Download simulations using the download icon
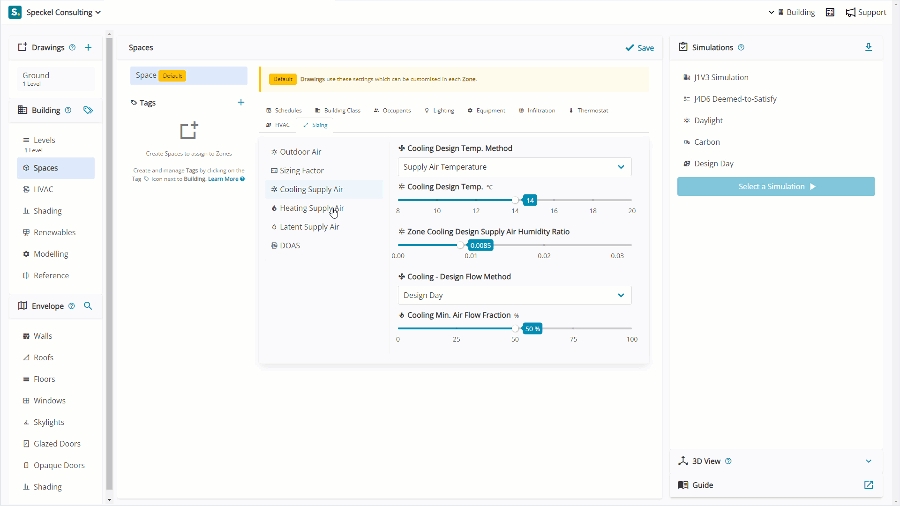The height and width of the screenshot is (506, 900). [x=868, y=47]
